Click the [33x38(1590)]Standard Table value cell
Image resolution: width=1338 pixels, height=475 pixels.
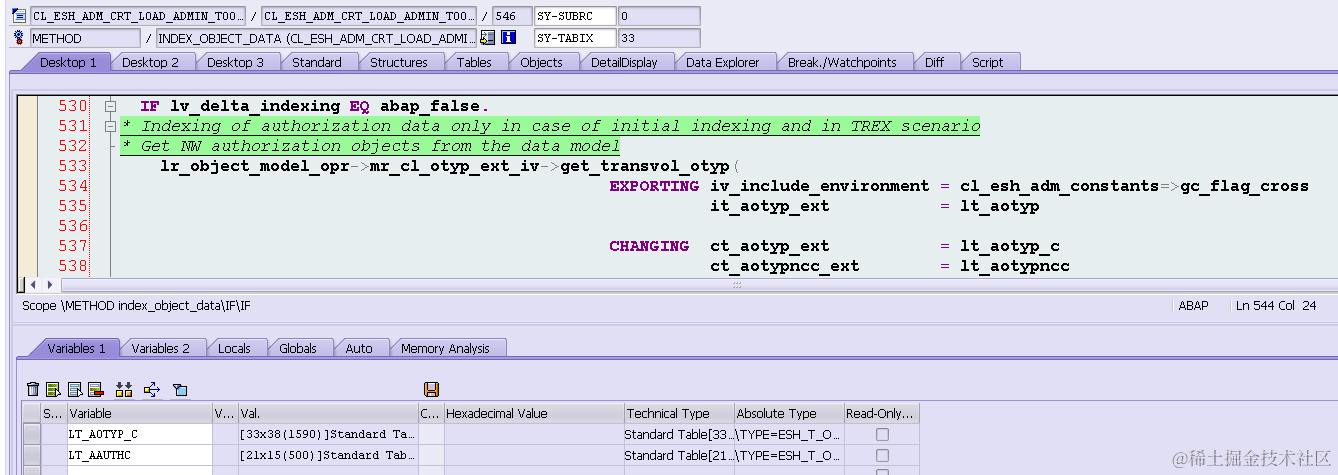tap(328, 434)
